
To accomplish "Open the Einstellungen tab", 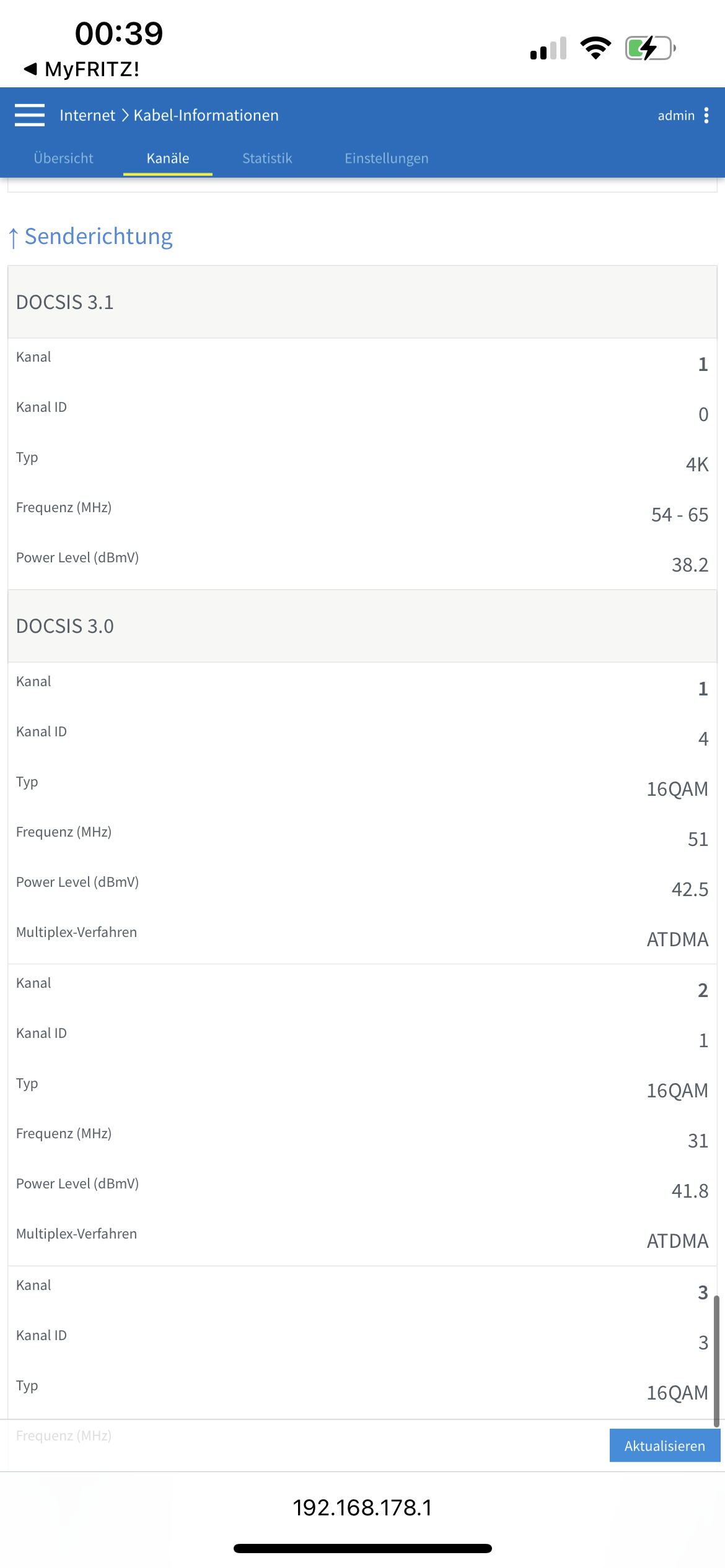I will click(x=386, y=159).
